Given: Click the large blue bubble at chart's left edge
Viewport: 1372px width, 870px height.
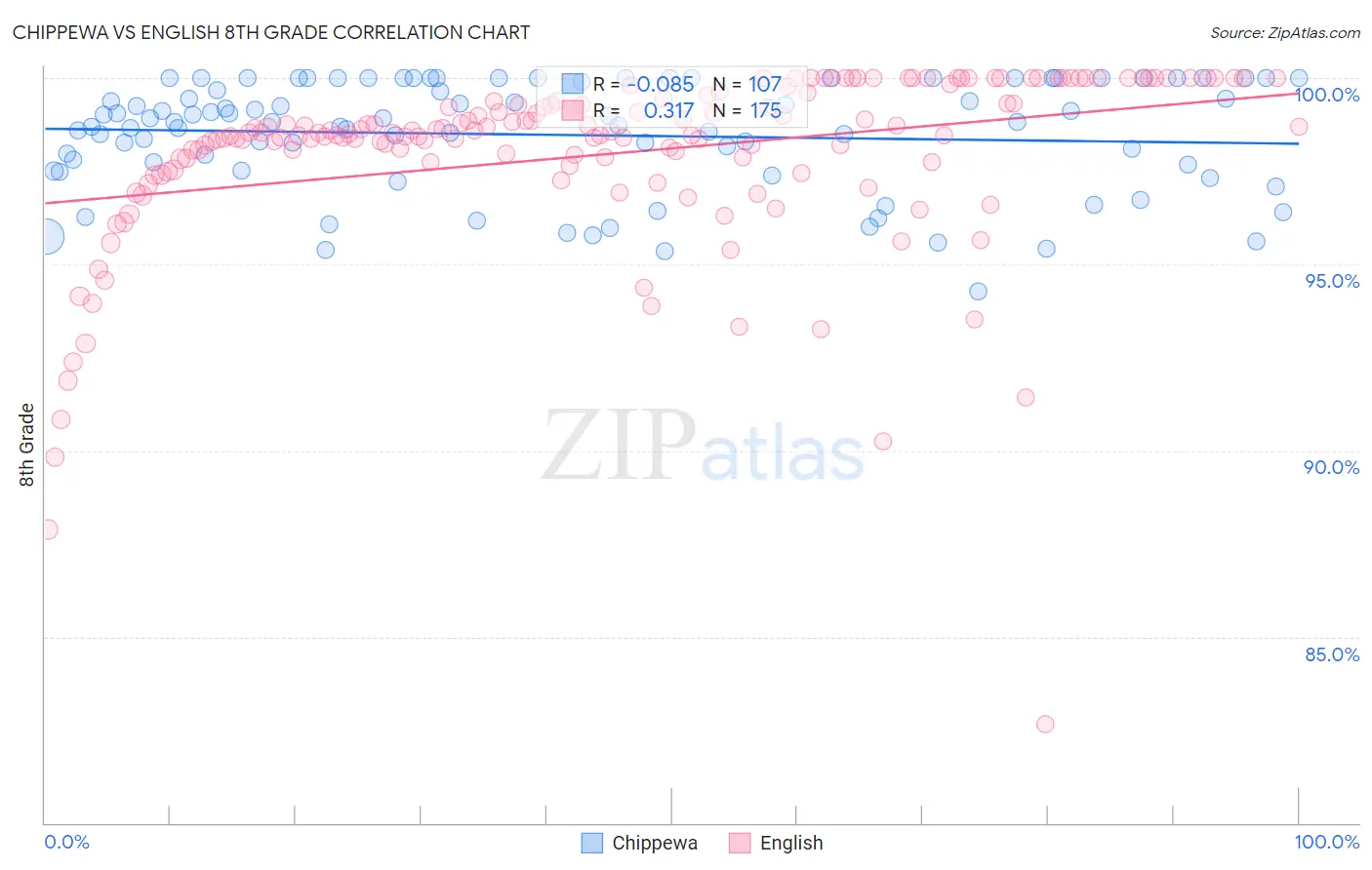Looking at the screenshot, I should [46, 236].
